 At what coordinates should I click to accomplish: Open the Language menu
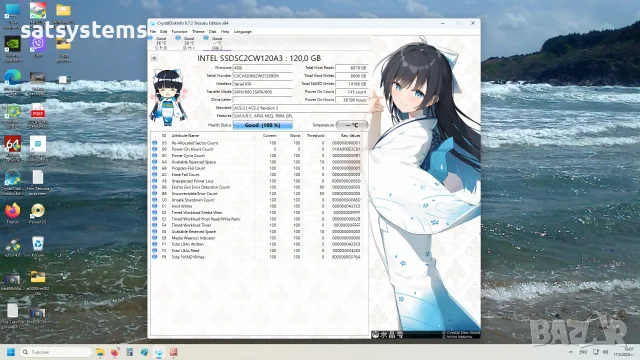click(242, 31)
